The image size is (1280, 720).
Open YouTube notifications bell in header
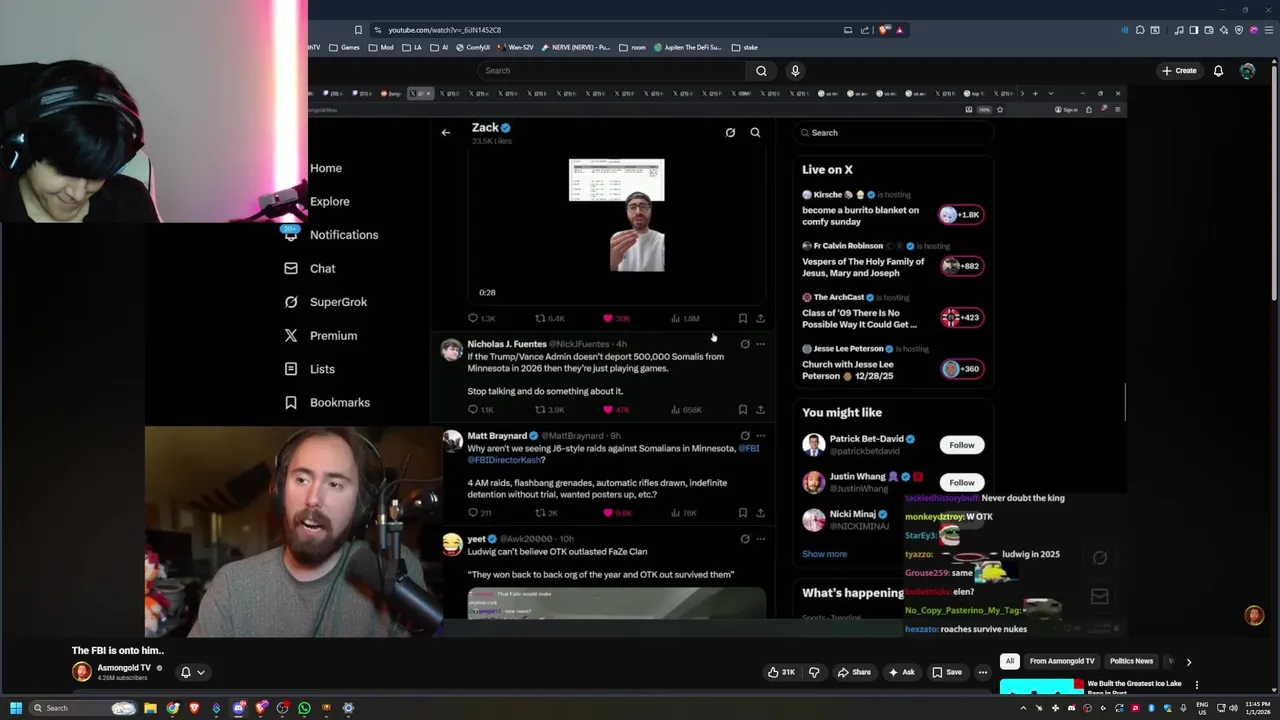(x=1218, y=71)
